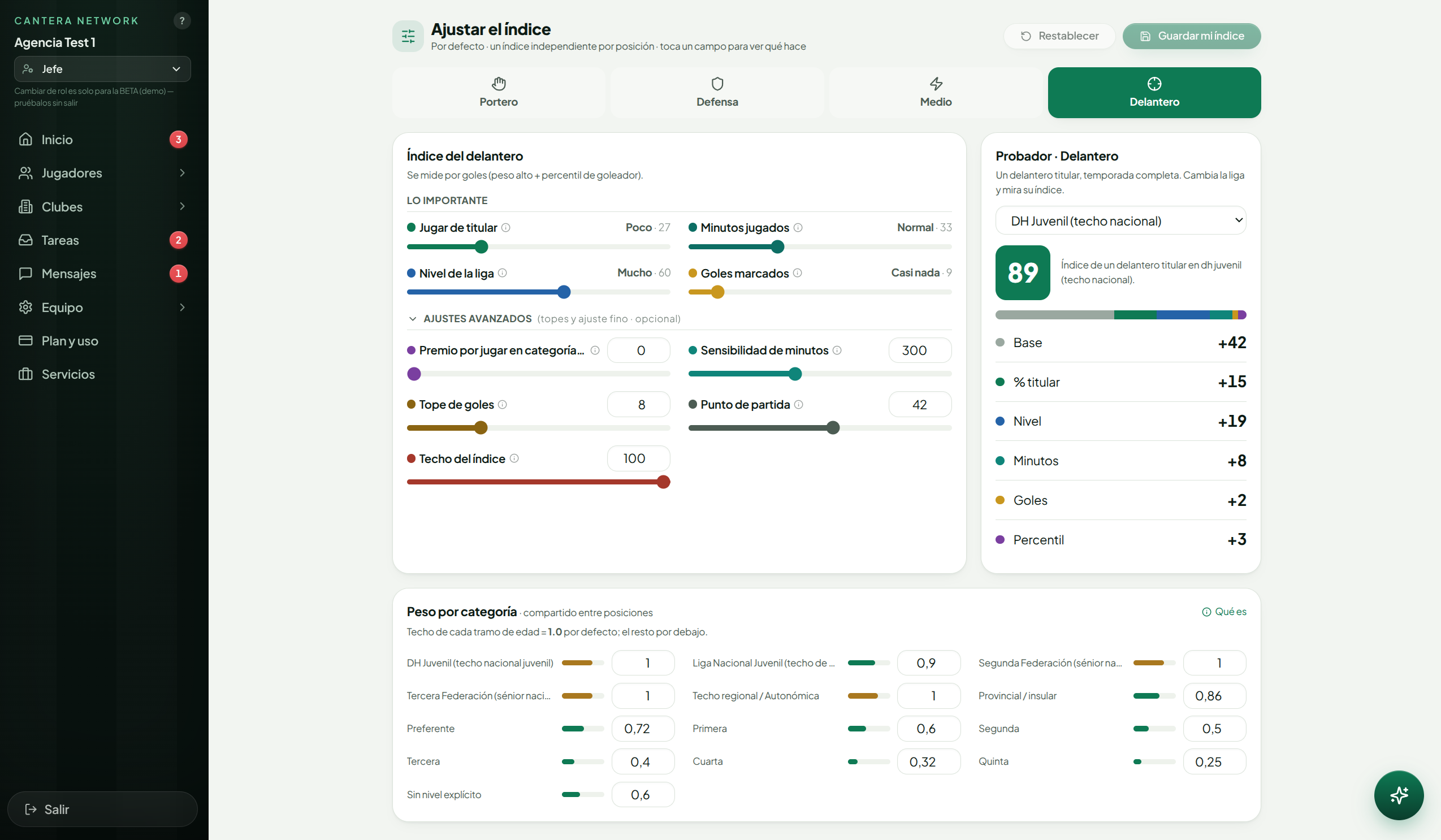This screenshot has width=1441, height=840.
Task: Click the info icon next to Sensibilidad de minutos
Action: point(837,350)
